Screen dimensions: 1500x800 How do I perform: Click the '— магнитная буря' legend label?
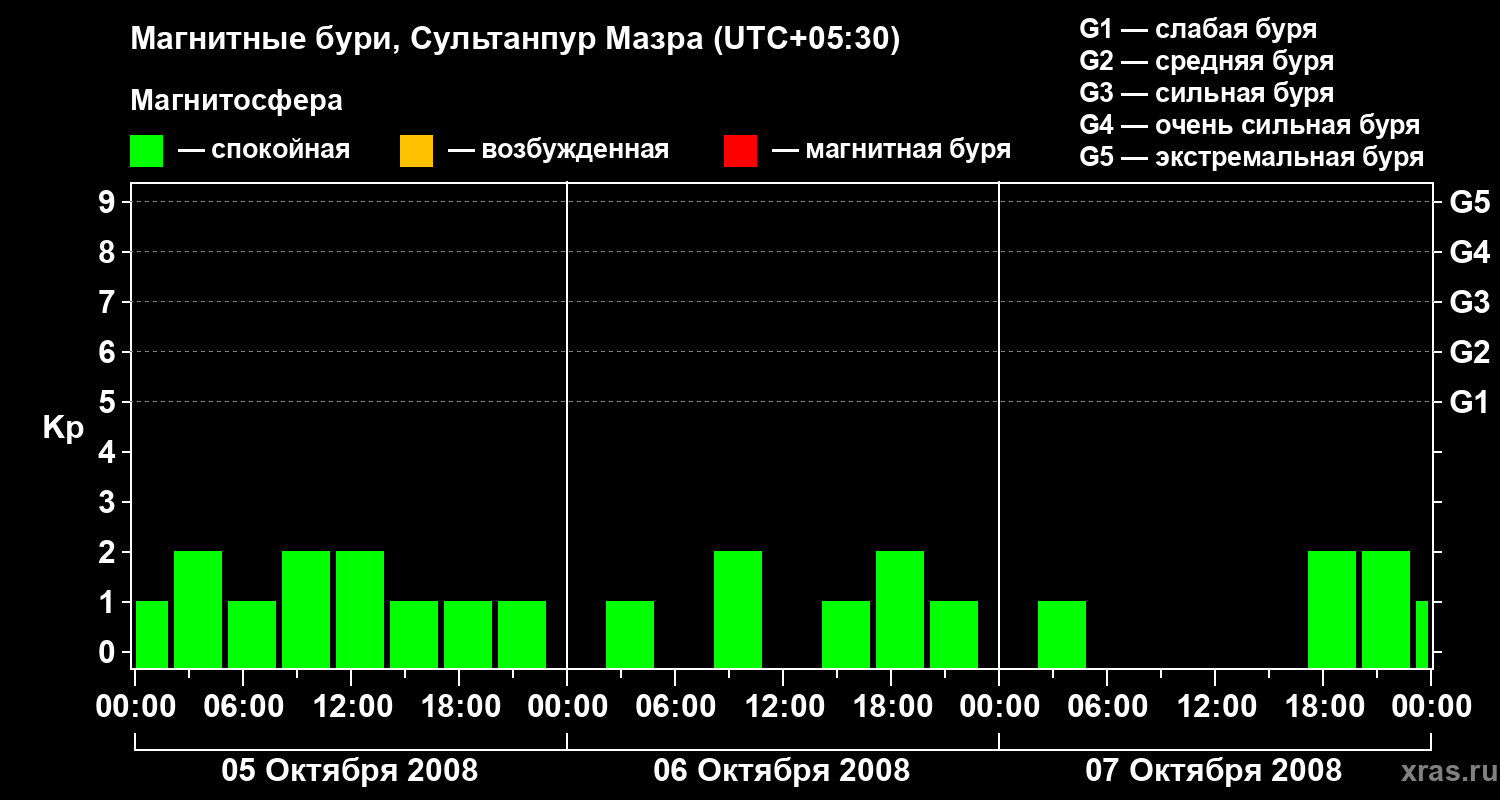(x=892, y=151)
